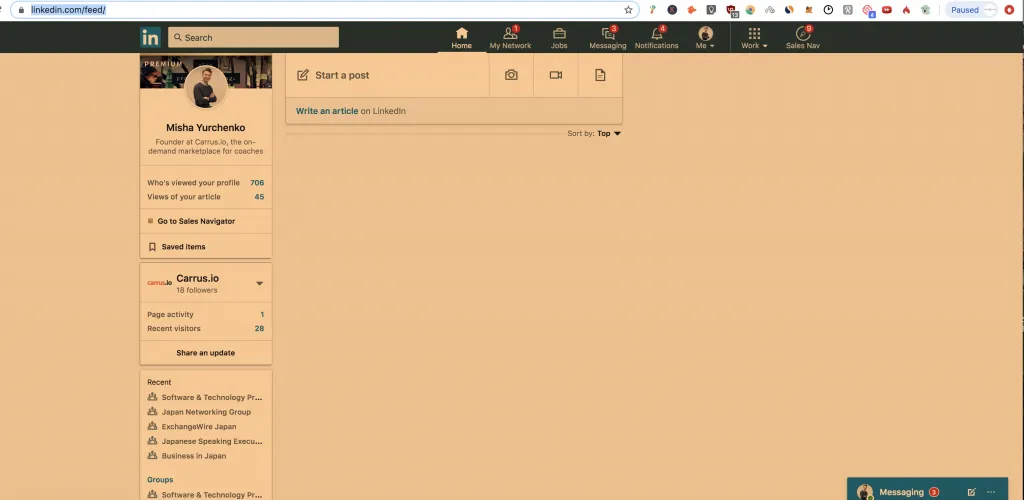Screen dimensions: 1024x500
Task: Click the LinkedIn search field
Action: coord(253,37)
